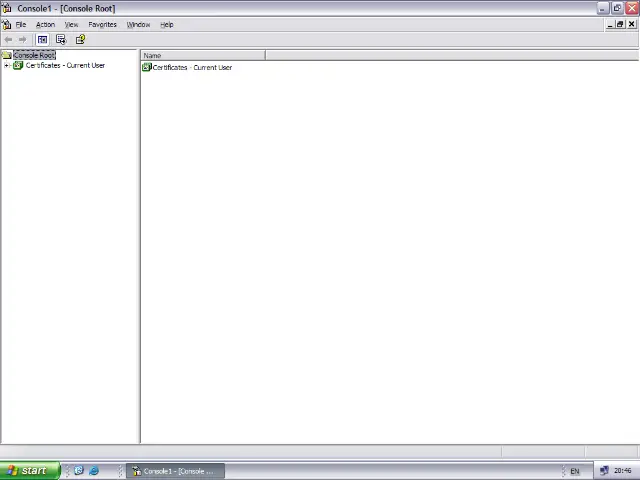Click the Console1 taskbar button
This screenshot has height=480, width=640.
pyautogui.click(x=176, y=471)
